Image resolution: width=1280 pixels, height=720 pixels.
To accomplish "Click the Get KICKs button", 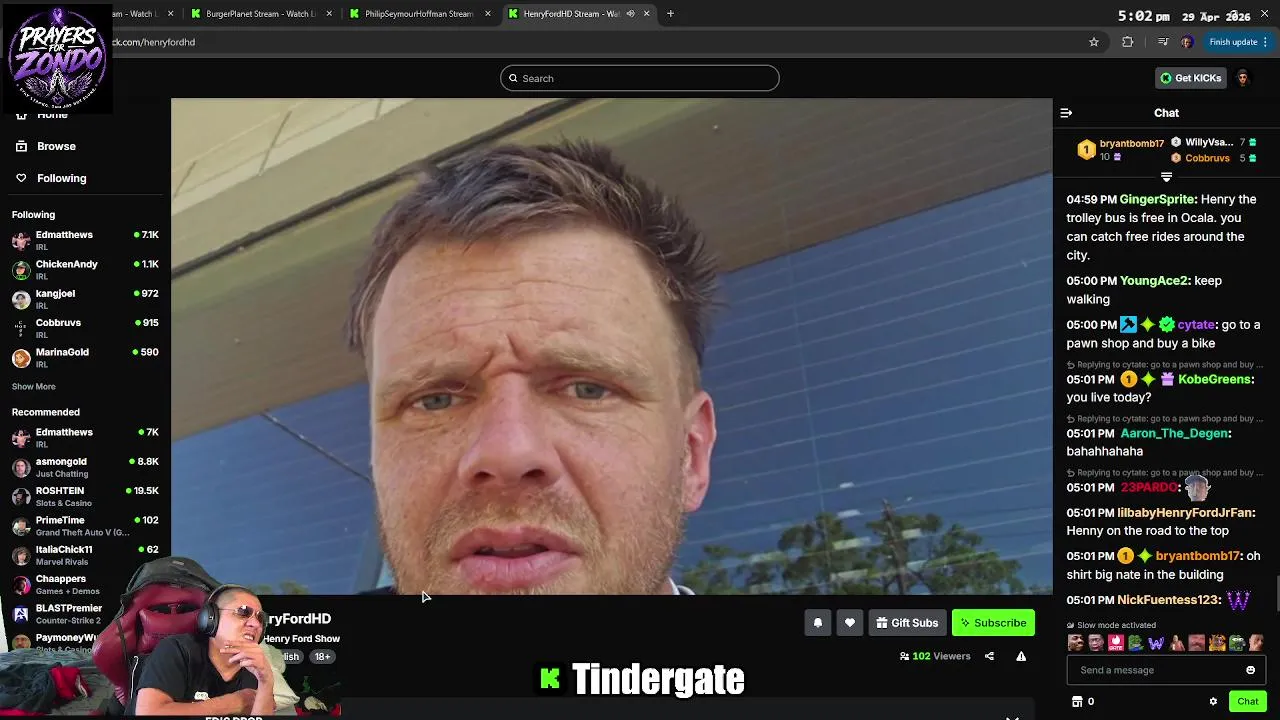I will (x=1190, y=78).
